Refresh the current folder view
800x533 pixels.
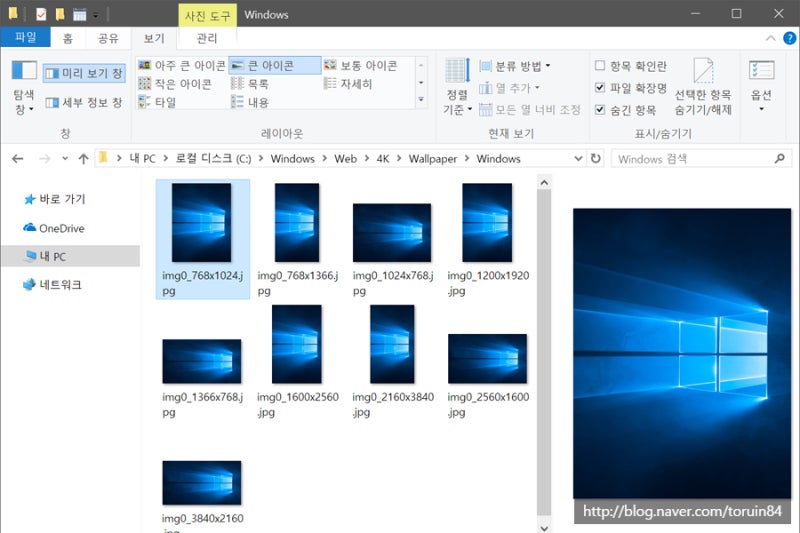595,159
